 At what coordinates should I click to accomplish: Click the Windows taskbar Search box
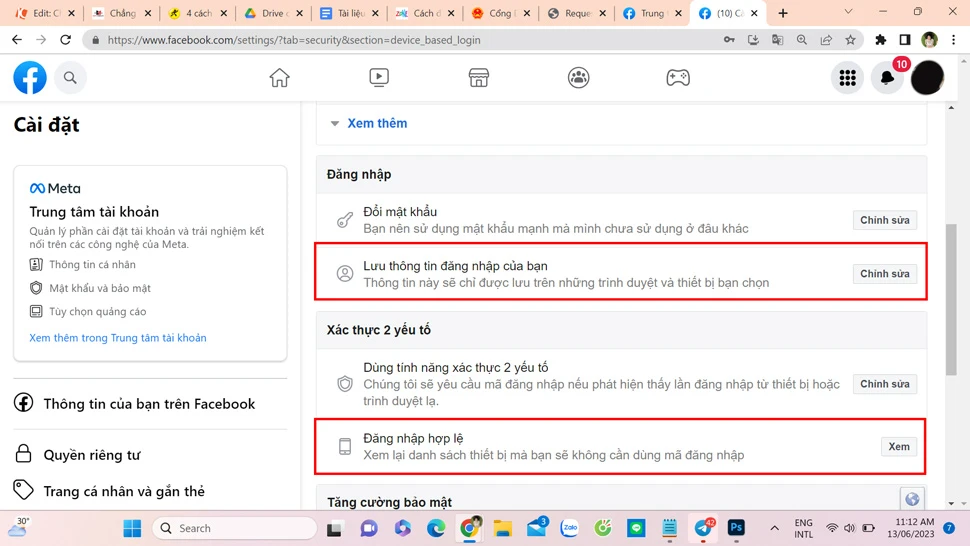(x=234, y=528)
